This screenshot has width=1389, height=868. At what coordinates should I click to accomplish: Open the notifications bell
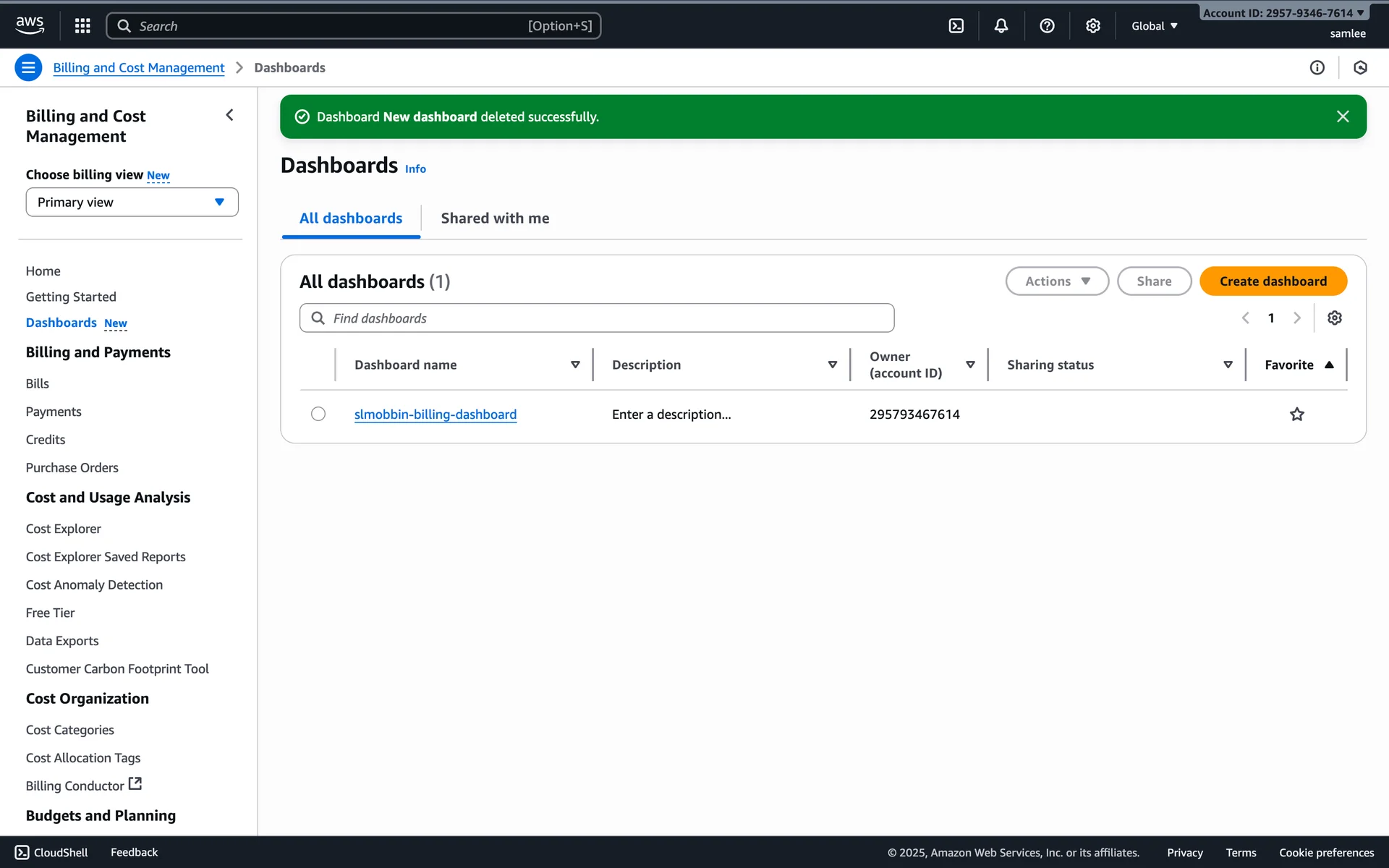(x=1001, y=26)
